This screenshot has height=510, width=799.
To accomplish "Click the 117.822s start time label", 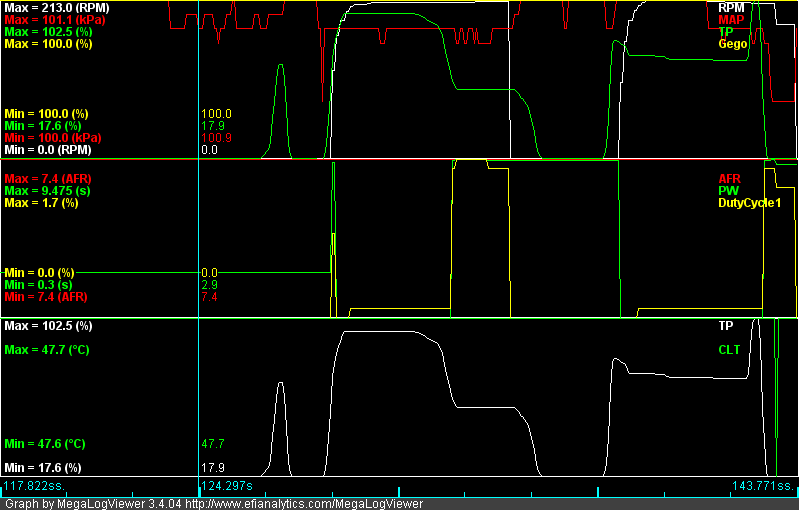I will tap(34, 486).
